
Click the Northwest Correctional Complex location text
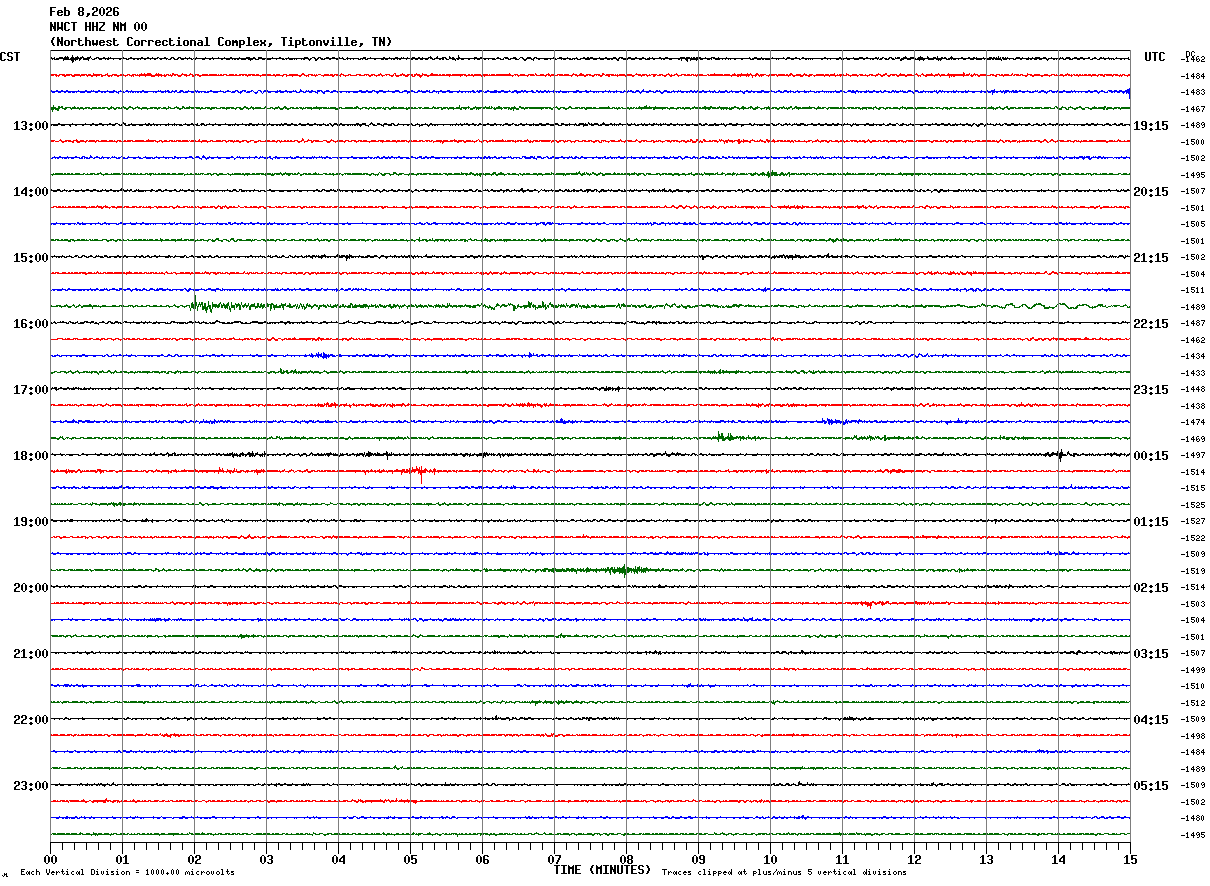(220, 42)
